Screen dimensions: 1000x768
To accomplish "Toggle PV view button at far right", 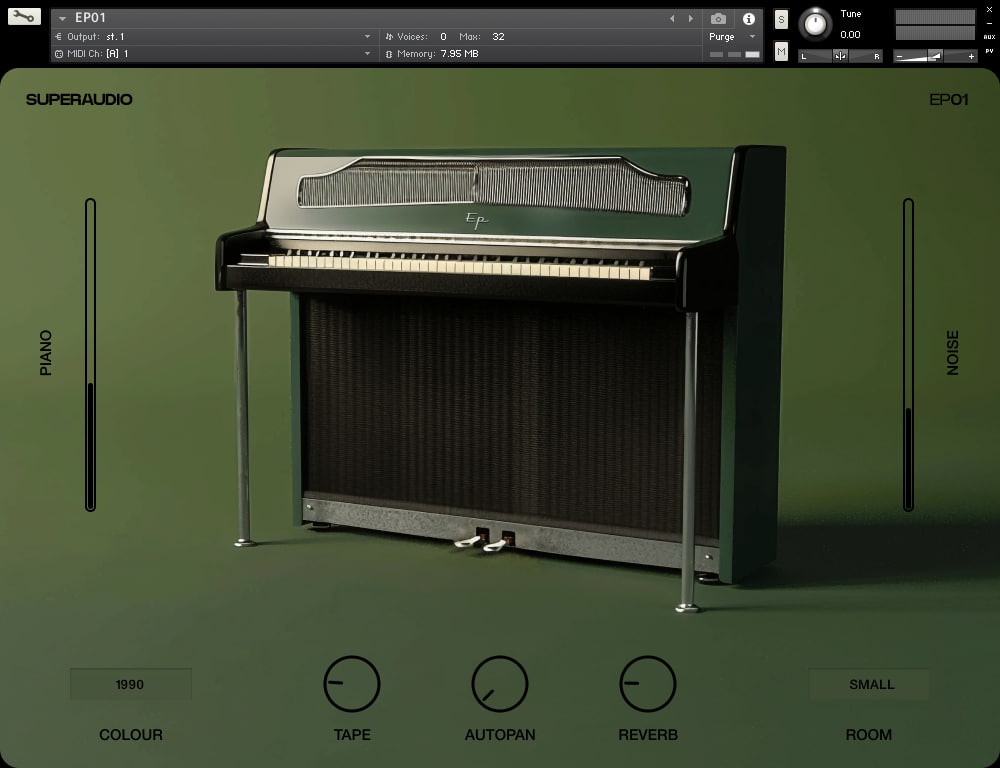I will [x=989, y=50].
